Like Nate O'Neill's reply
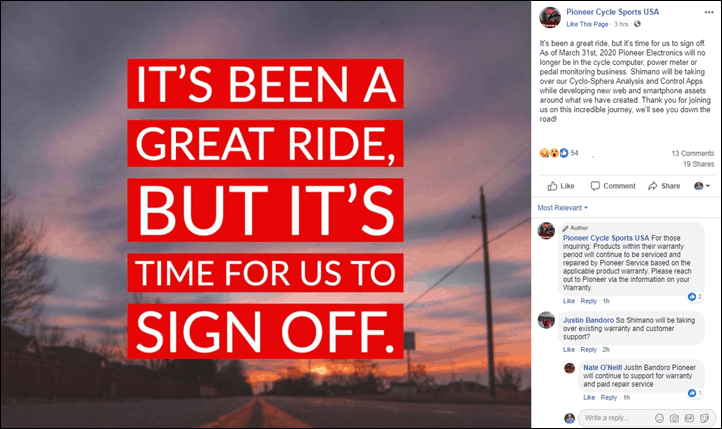Image resolution: width=722 pixels, height=429 pixels. 589,397
